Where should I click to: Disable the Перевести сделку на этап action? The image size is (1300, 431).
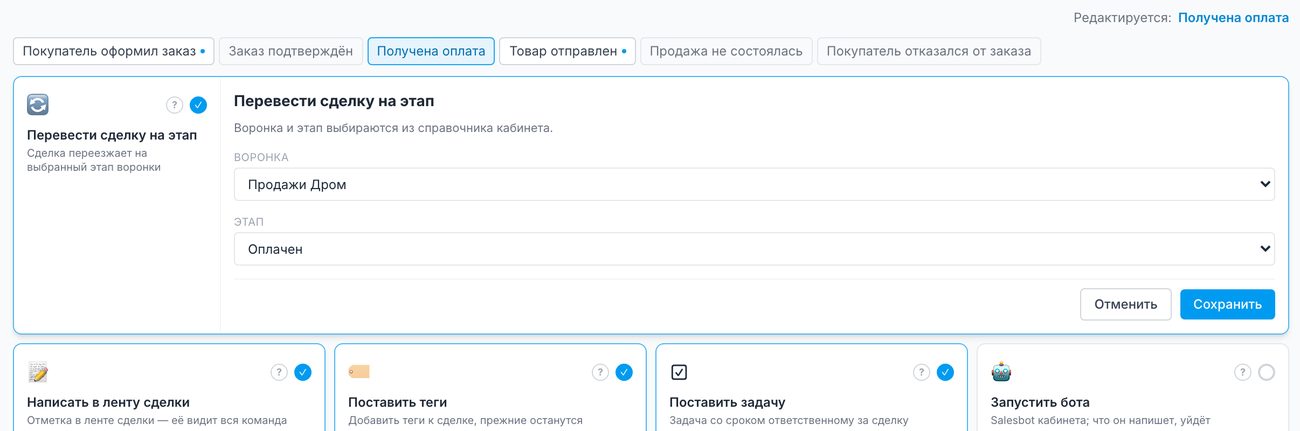[198, 104]
